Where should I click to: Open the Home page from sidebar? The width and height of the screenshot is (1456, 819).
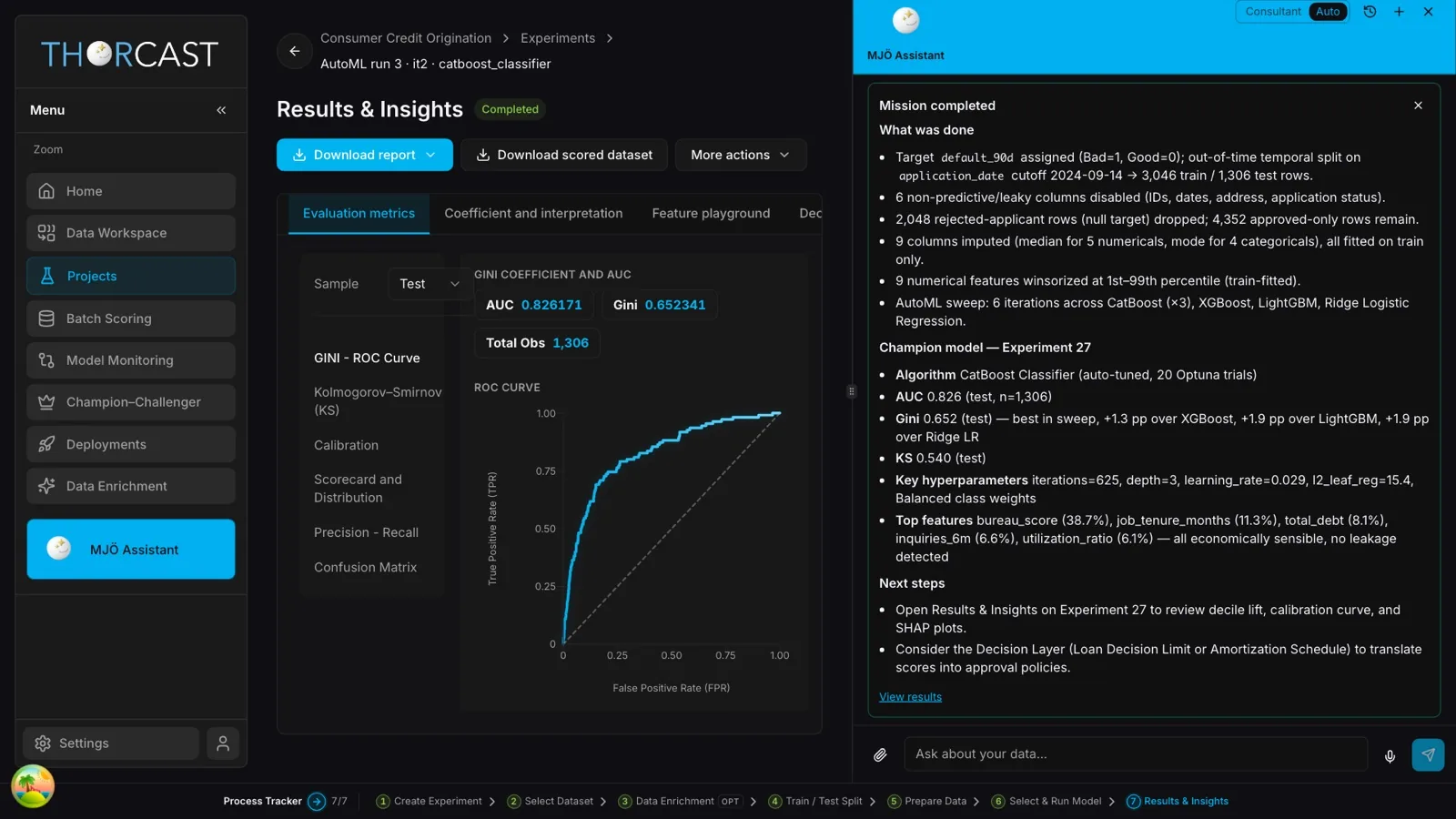[131, 191]
